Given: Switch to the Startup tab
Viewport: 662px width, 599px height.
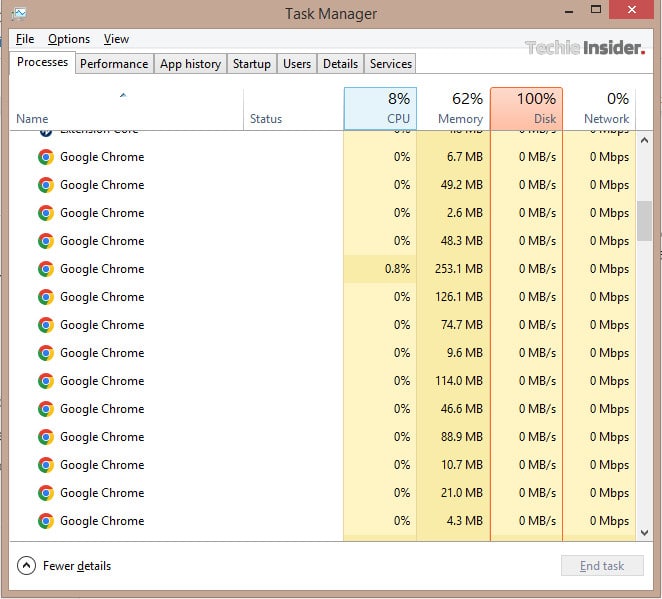Looking at the screenshot, I should (x=251, y=64).
